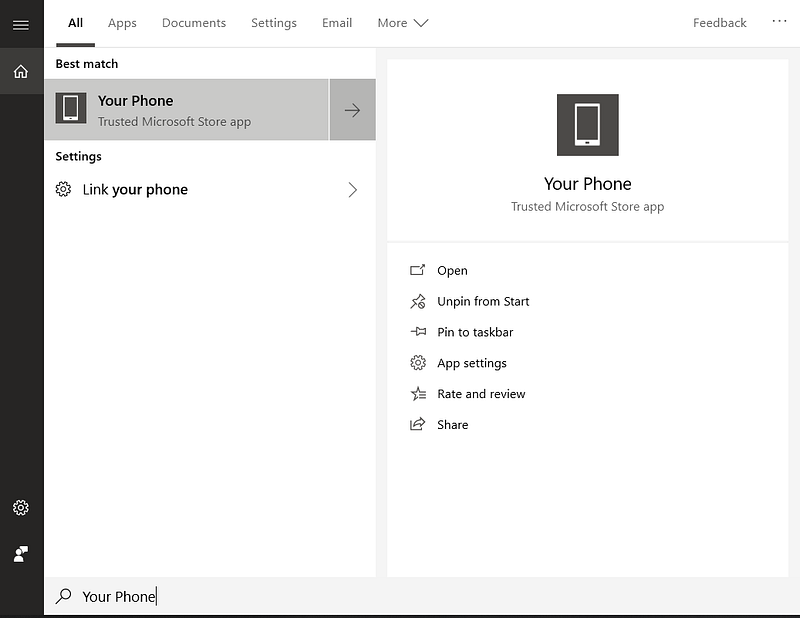800x618 pixels.
Task: Select Share action
Action: pos(453,425)
